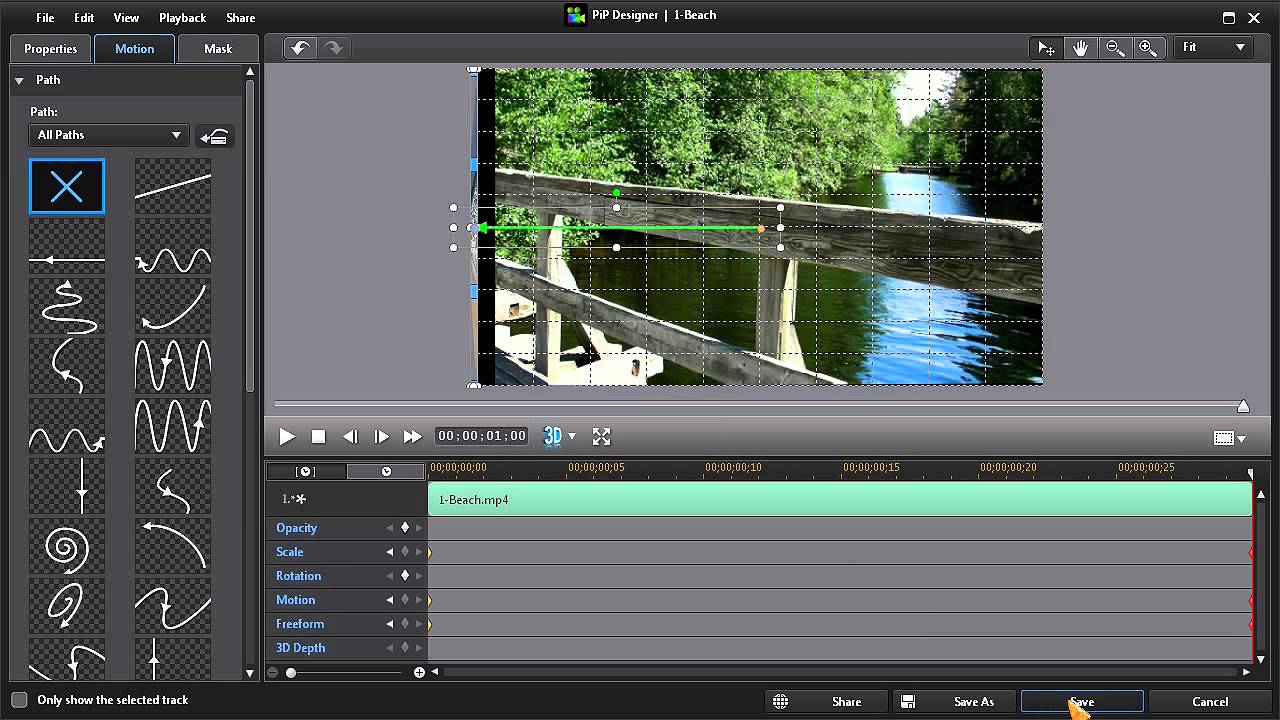The height and width of the screenshot is (720, 1280).
Task: Open the Playback menu
Action: [182, 18]
